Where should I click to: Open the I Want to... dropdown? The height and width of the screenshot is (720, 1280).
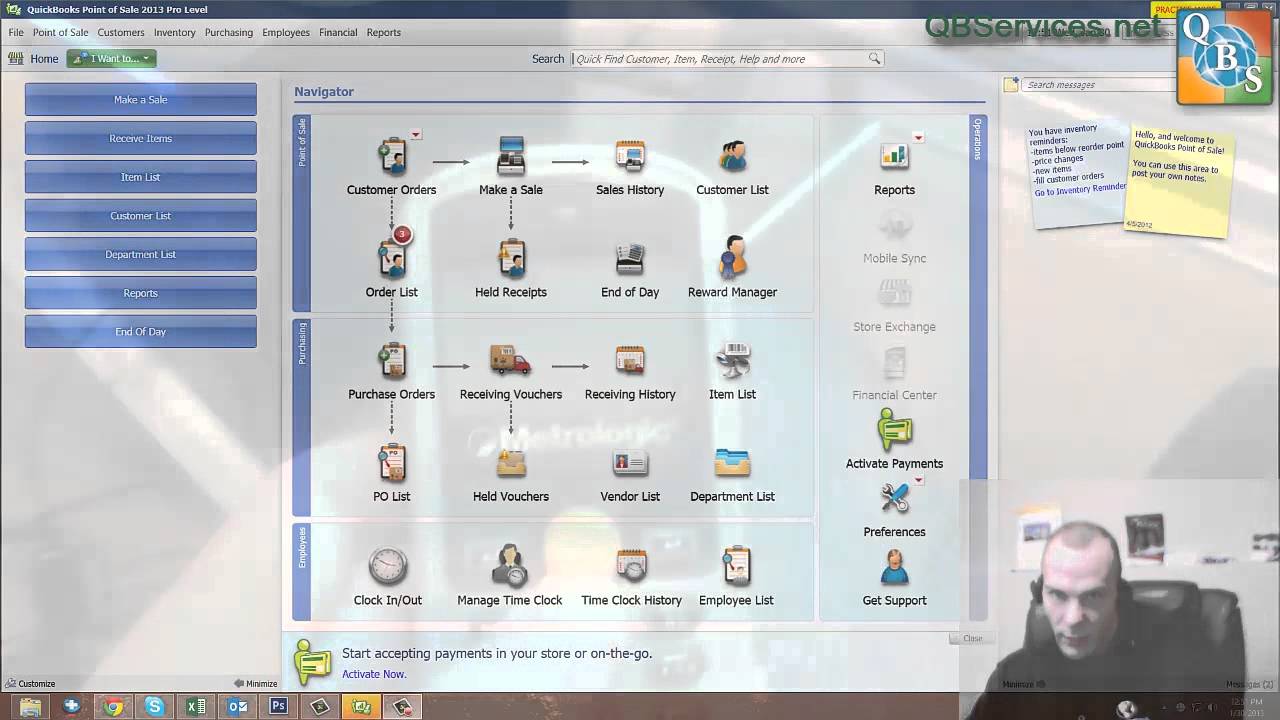(x=111, y=59)
